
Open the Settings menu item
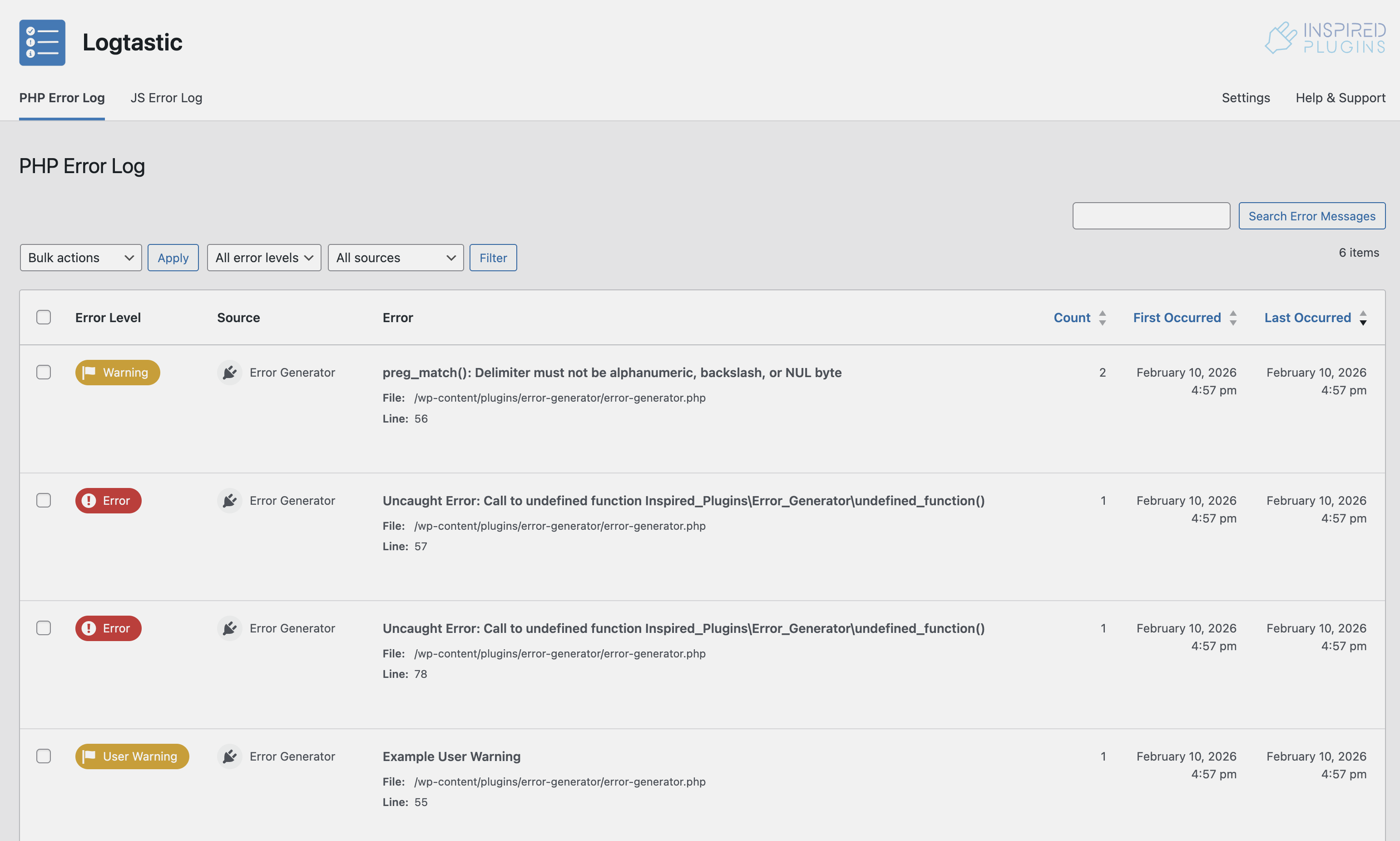(x=1246, y=98)
